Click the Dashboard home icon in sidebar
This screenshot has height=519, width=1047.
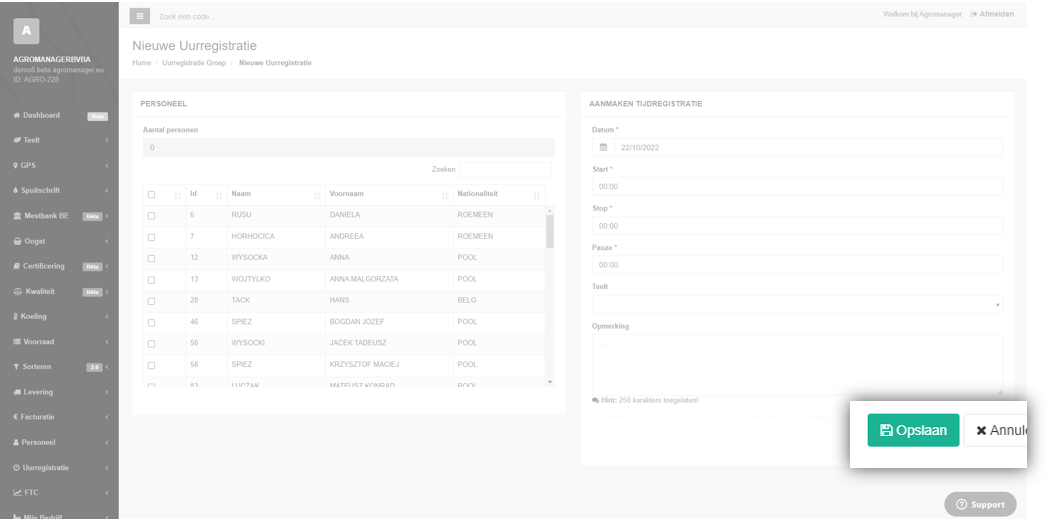[17, 116]
